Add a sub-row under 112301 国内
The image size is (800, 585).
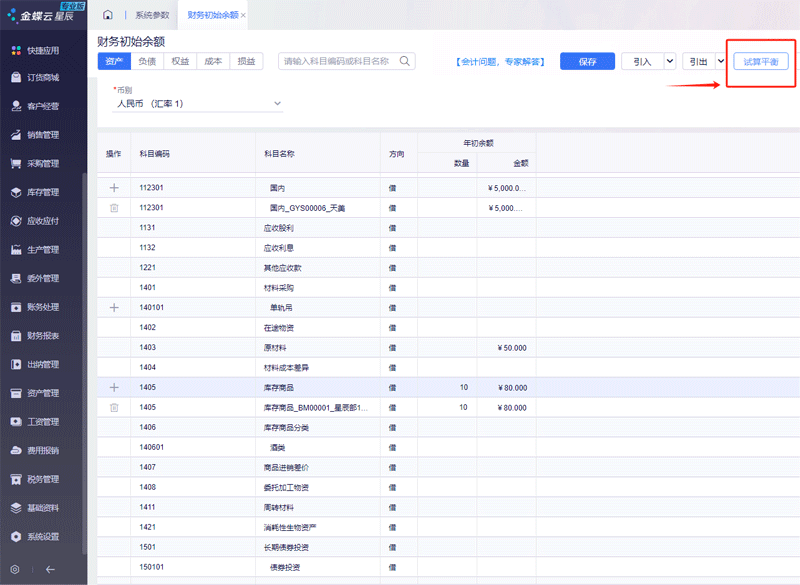click(x=114, y=188)
